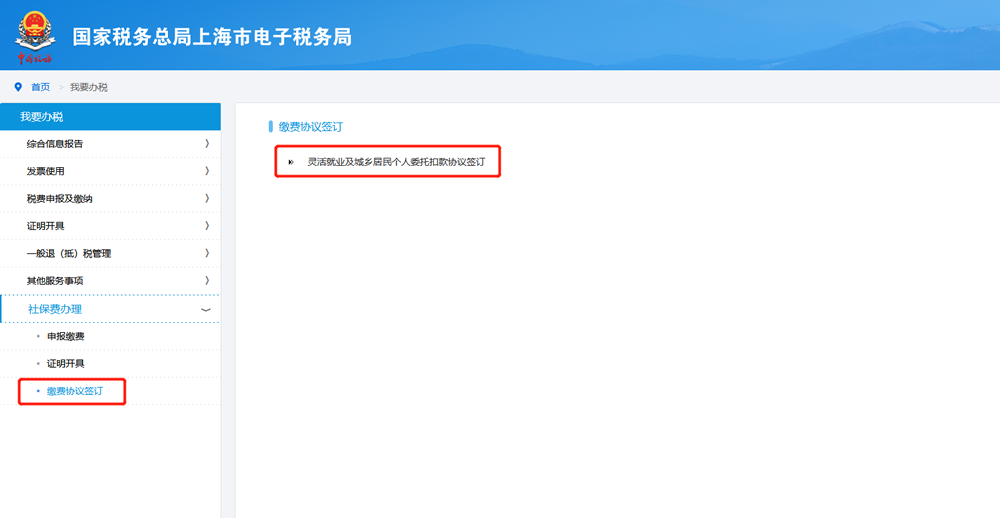Select 缴费协议签订 in the sidebar submenu
This screenshot has height=518, width=1000.
[x=74, y=391]
